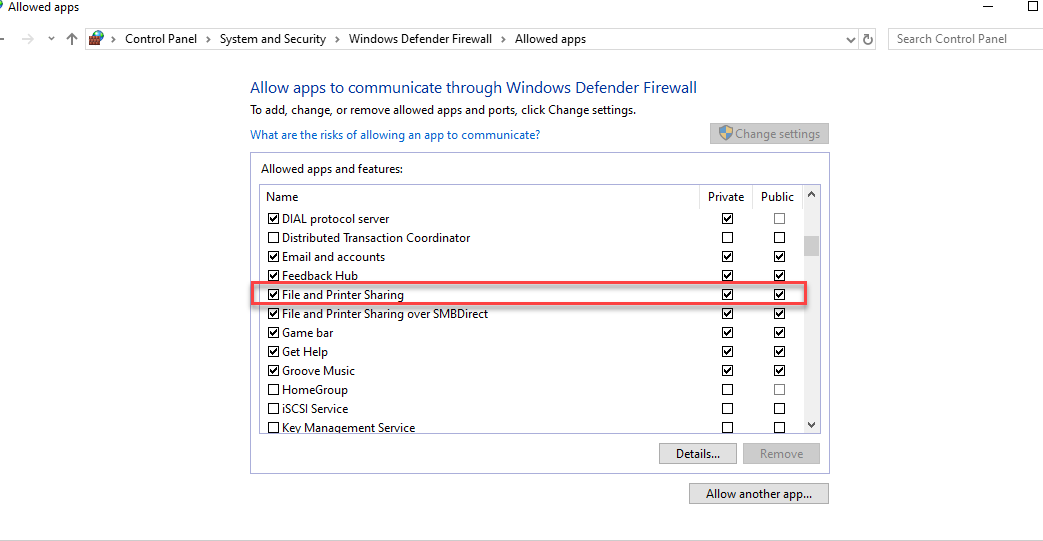Click the Remove button
1043x541 pixels.
point(782,454)
